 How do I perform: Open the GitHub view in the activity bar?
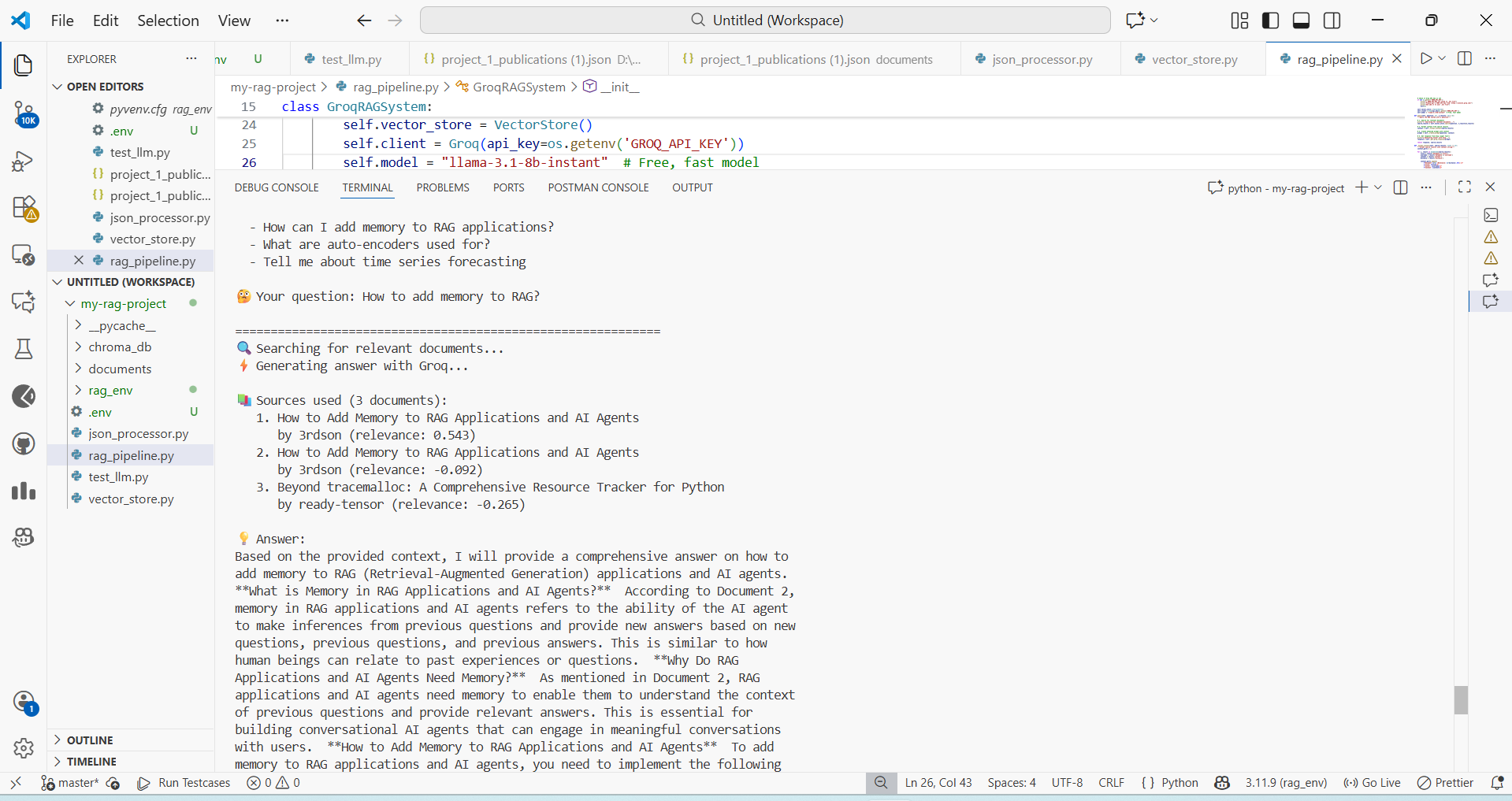coord(24,443)
